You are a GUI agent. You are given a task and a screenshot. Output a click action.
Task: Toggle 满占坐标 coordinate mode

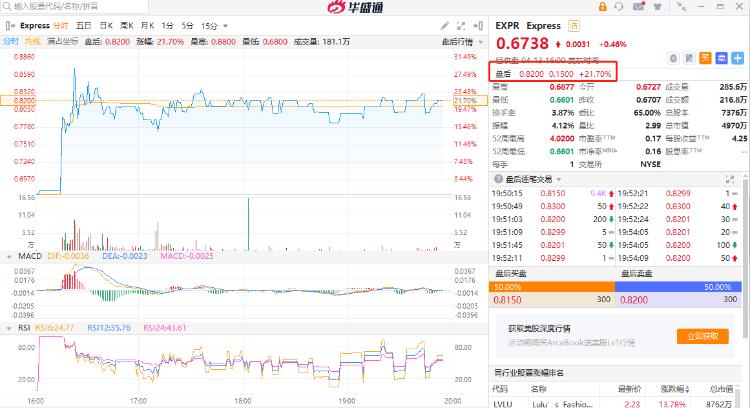(x=62, y=42)
